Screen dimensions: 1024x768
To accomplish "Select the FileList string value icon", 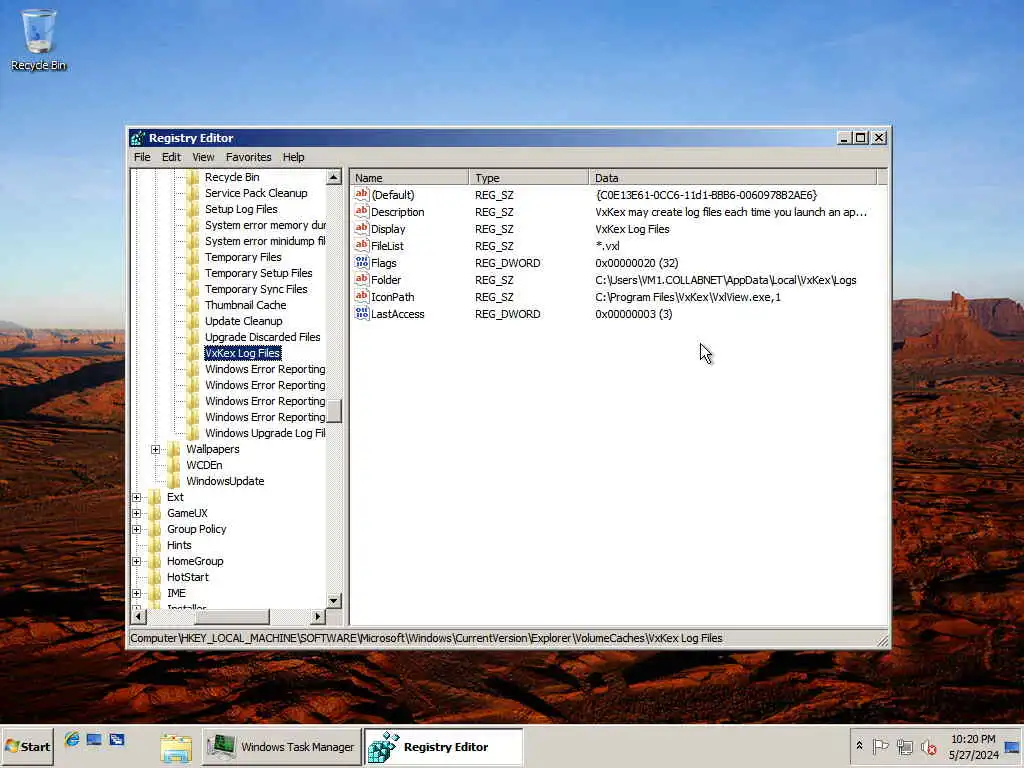I will pos(361,245).
